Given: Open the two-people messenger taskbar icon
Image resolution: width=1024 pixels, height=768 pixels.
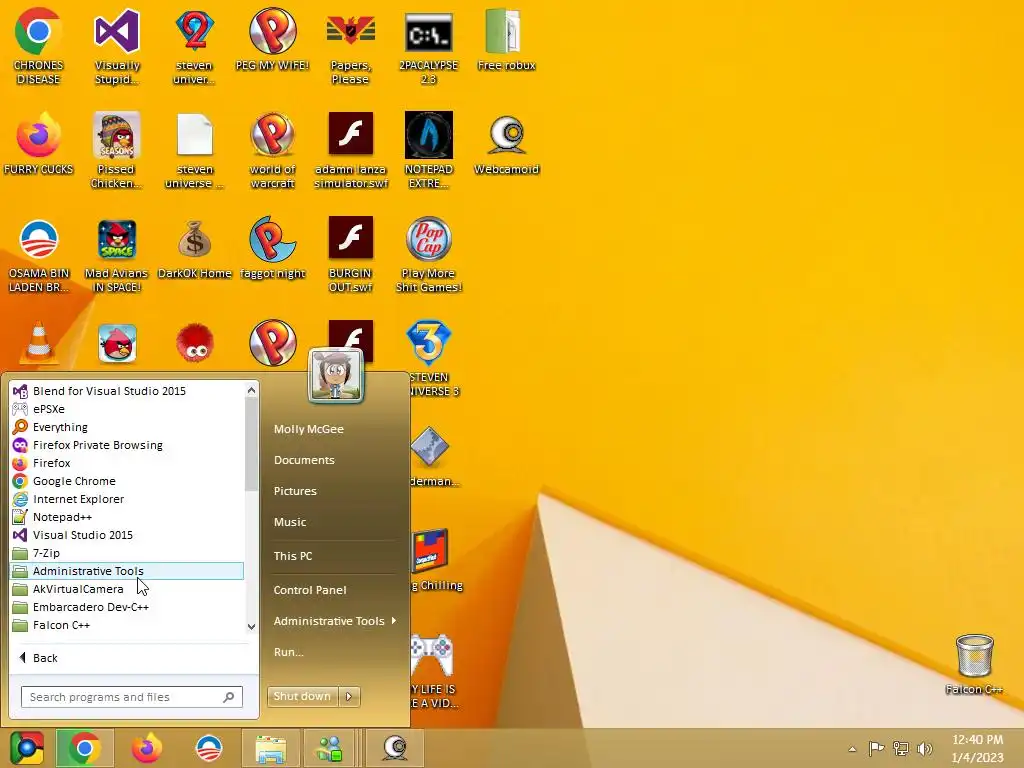Looking at the screenshot, I should tap(330, 748).
